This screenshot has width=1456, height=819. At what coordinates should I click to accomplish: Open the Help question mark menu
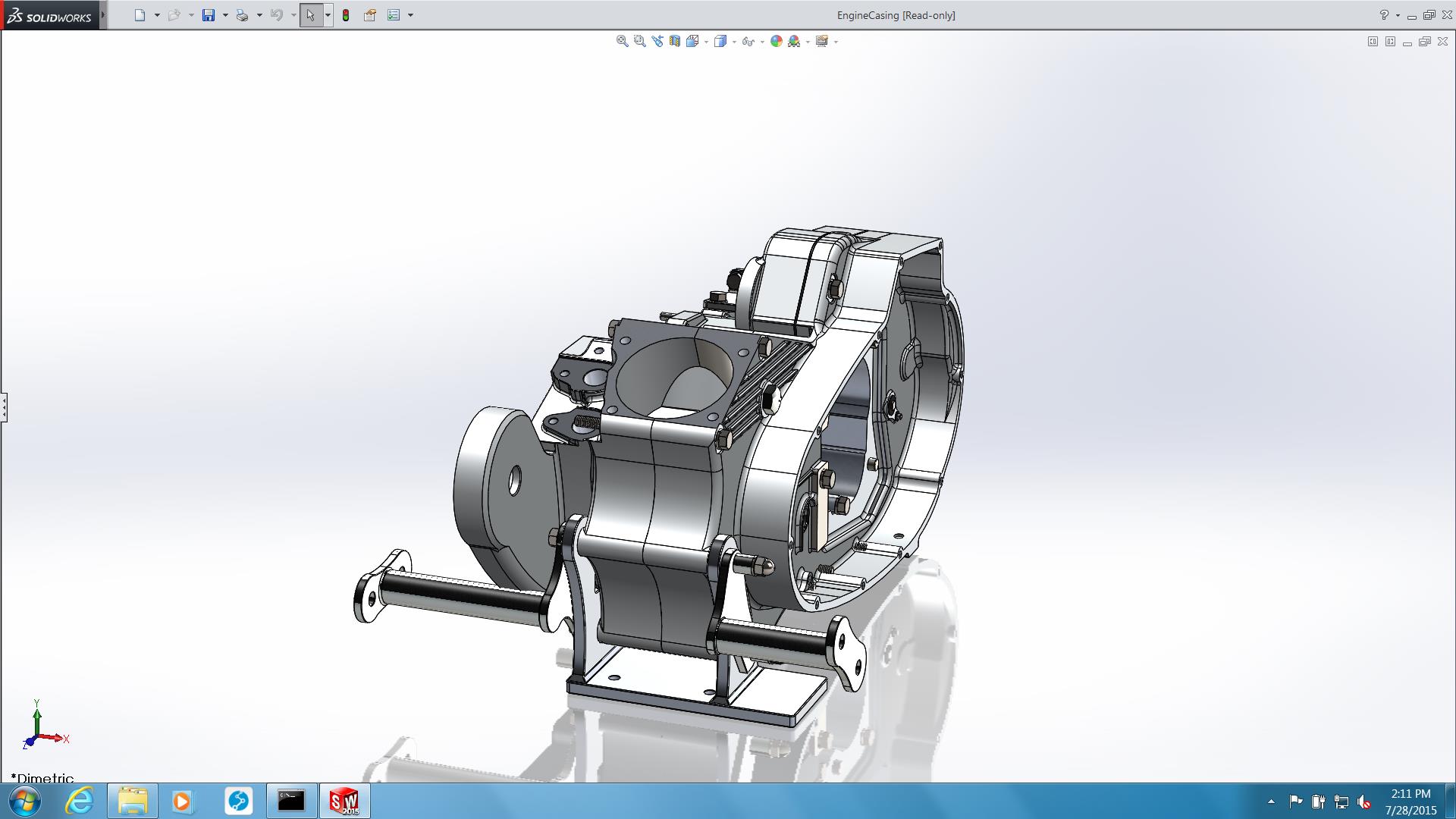(x=1384, y=15)
